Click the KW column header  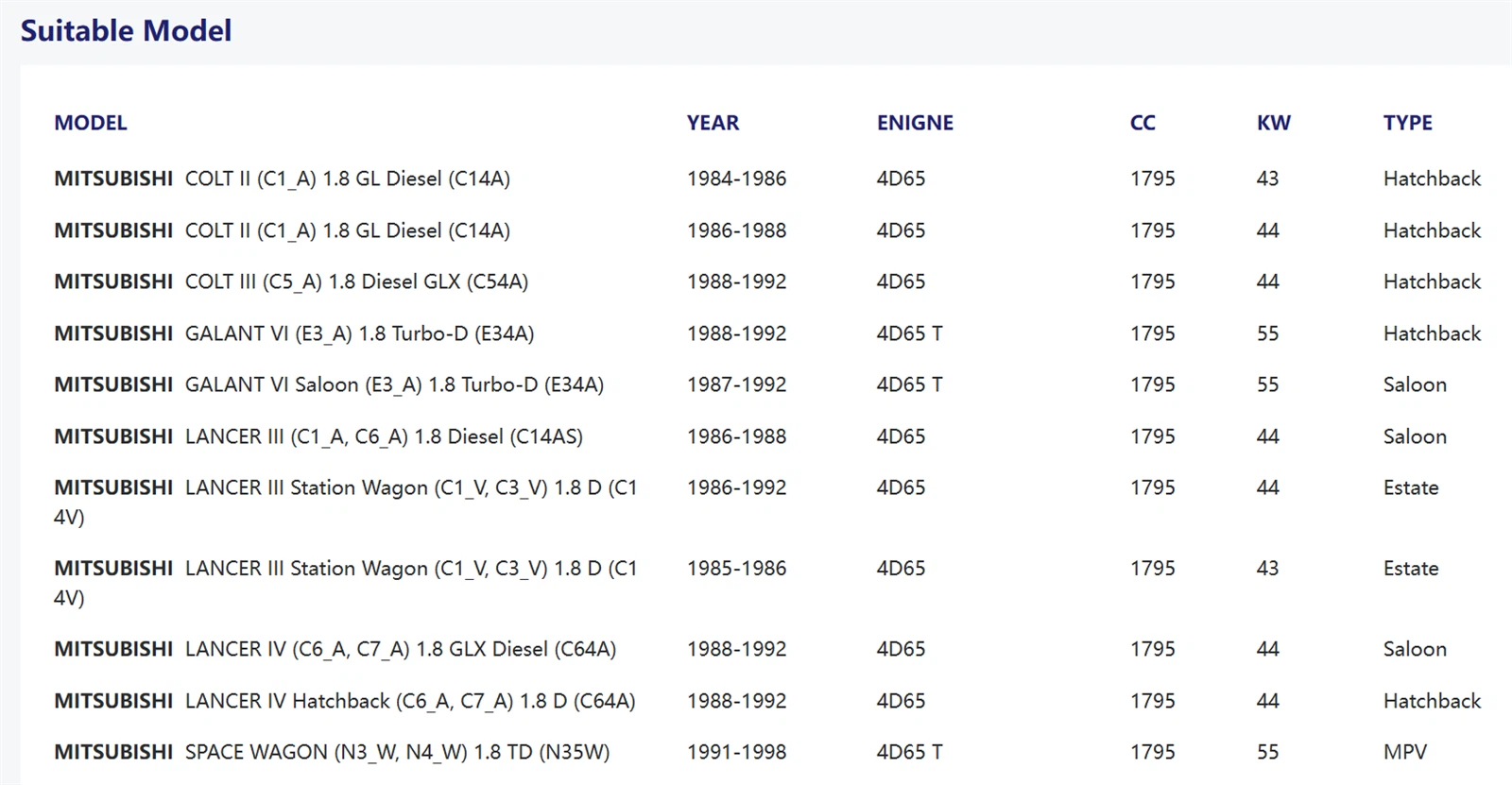coord(1273,123)
